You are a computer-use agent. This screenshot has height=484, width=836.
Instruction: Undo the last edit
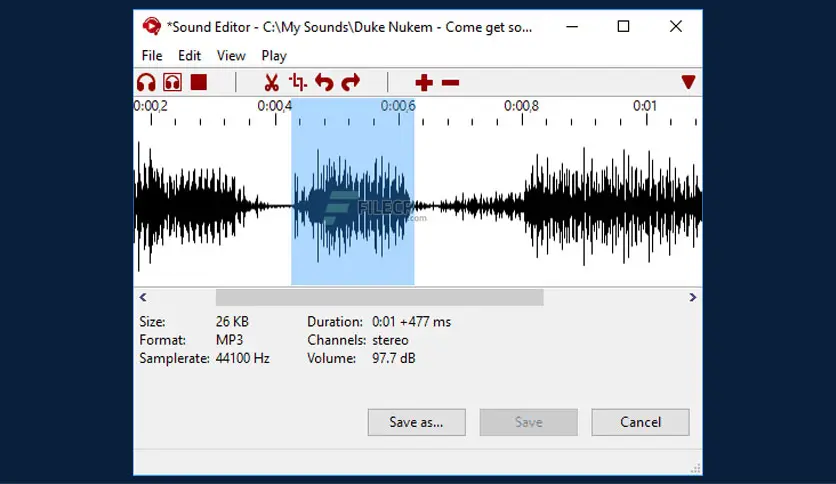tap(323, 82)
